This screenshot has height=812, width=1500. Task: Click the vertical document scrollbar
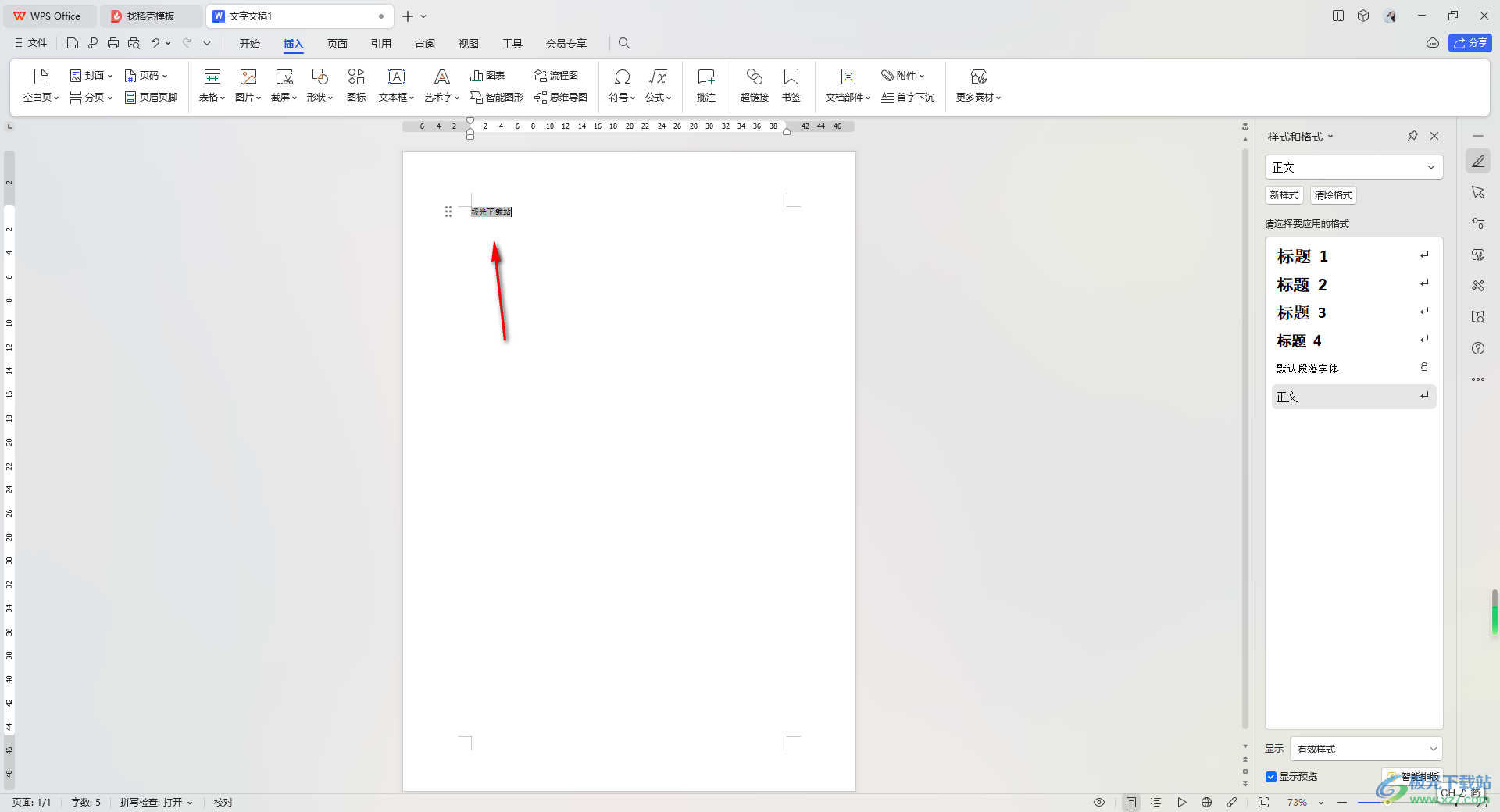pos(1245,437)
